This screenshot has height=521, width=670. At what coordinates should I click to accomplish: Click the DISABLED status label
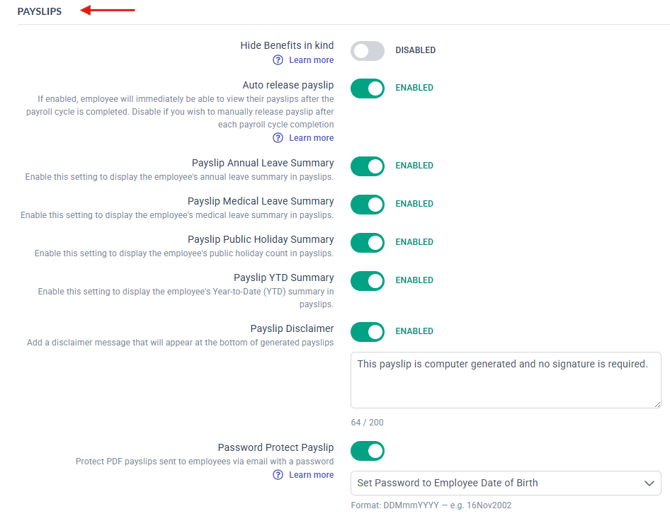pyautogui.click(x=415, y=50)
